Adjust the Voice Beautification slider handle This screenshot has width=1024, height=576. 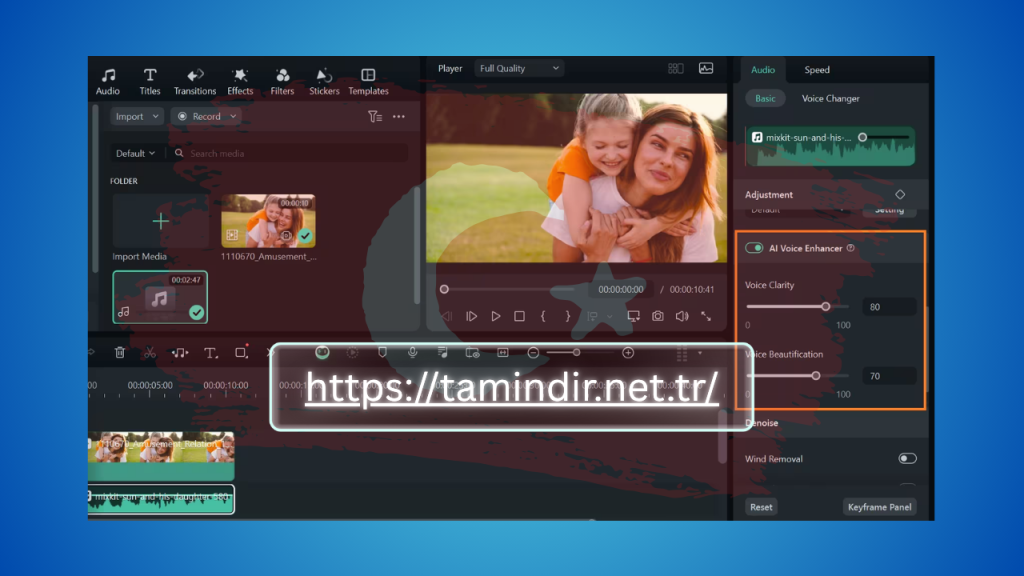point(816,376)
